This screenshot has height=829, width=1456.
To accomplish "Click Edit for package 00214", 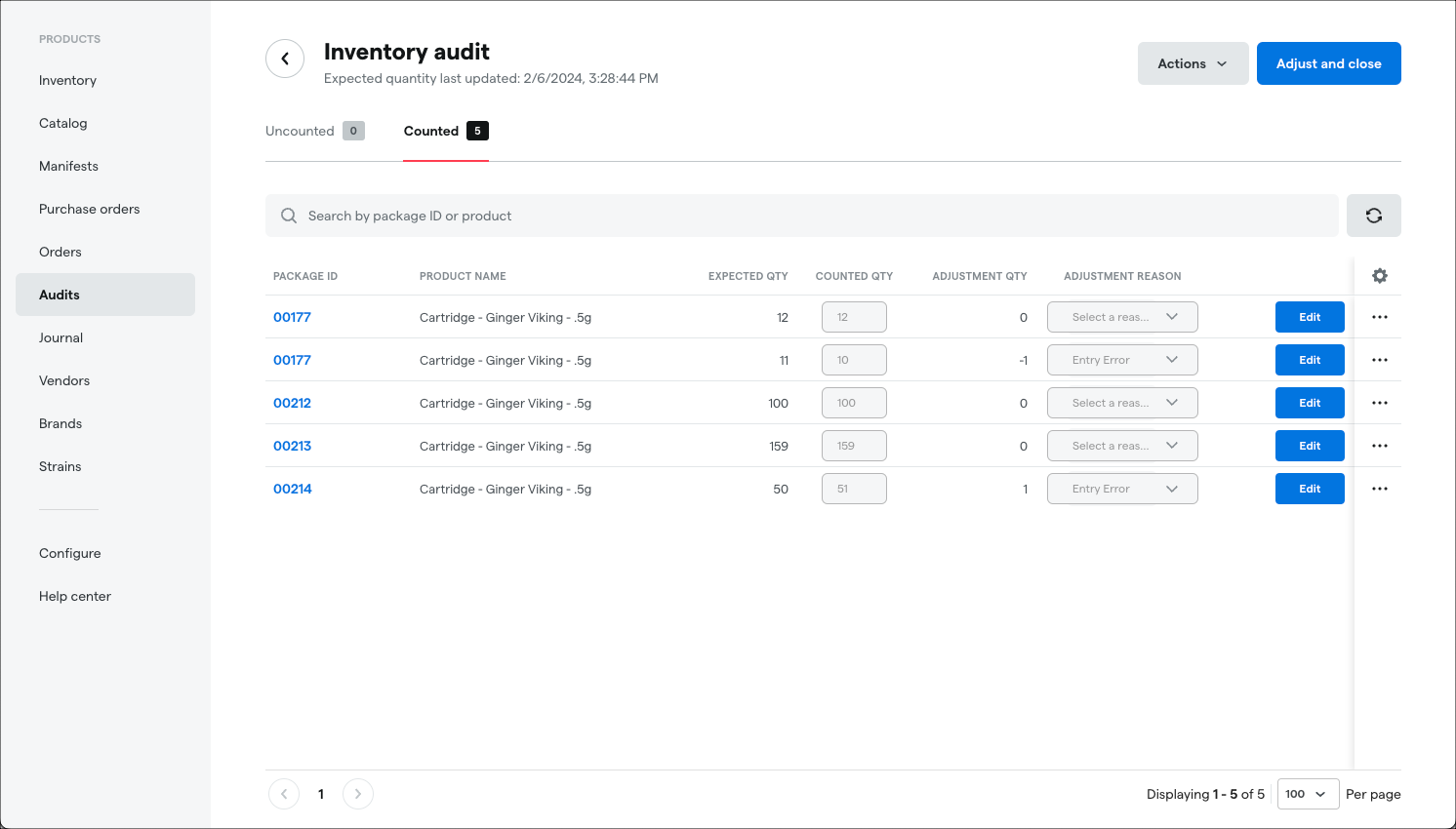I will 1310,489.
